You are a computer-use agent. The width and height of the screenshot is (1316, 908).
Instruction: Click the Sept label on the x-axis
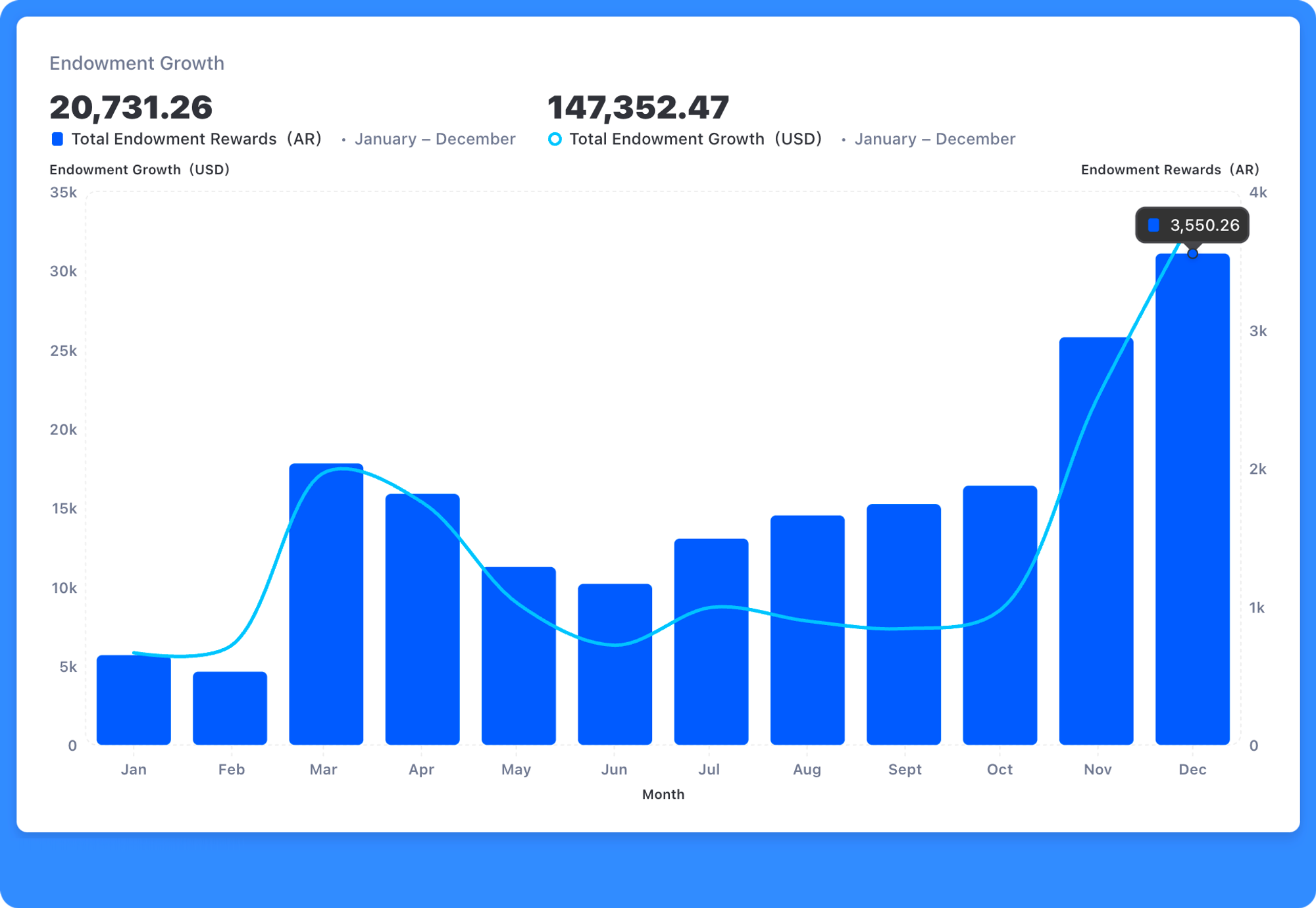pos(904,769)
